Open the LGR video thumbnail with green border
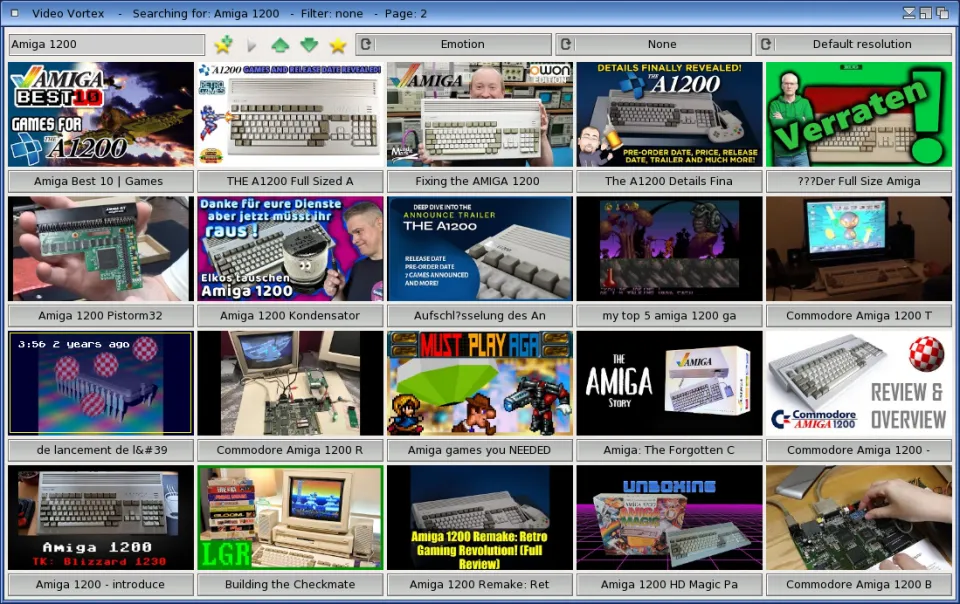Screen dimensions: 960x604 [290, 517]
